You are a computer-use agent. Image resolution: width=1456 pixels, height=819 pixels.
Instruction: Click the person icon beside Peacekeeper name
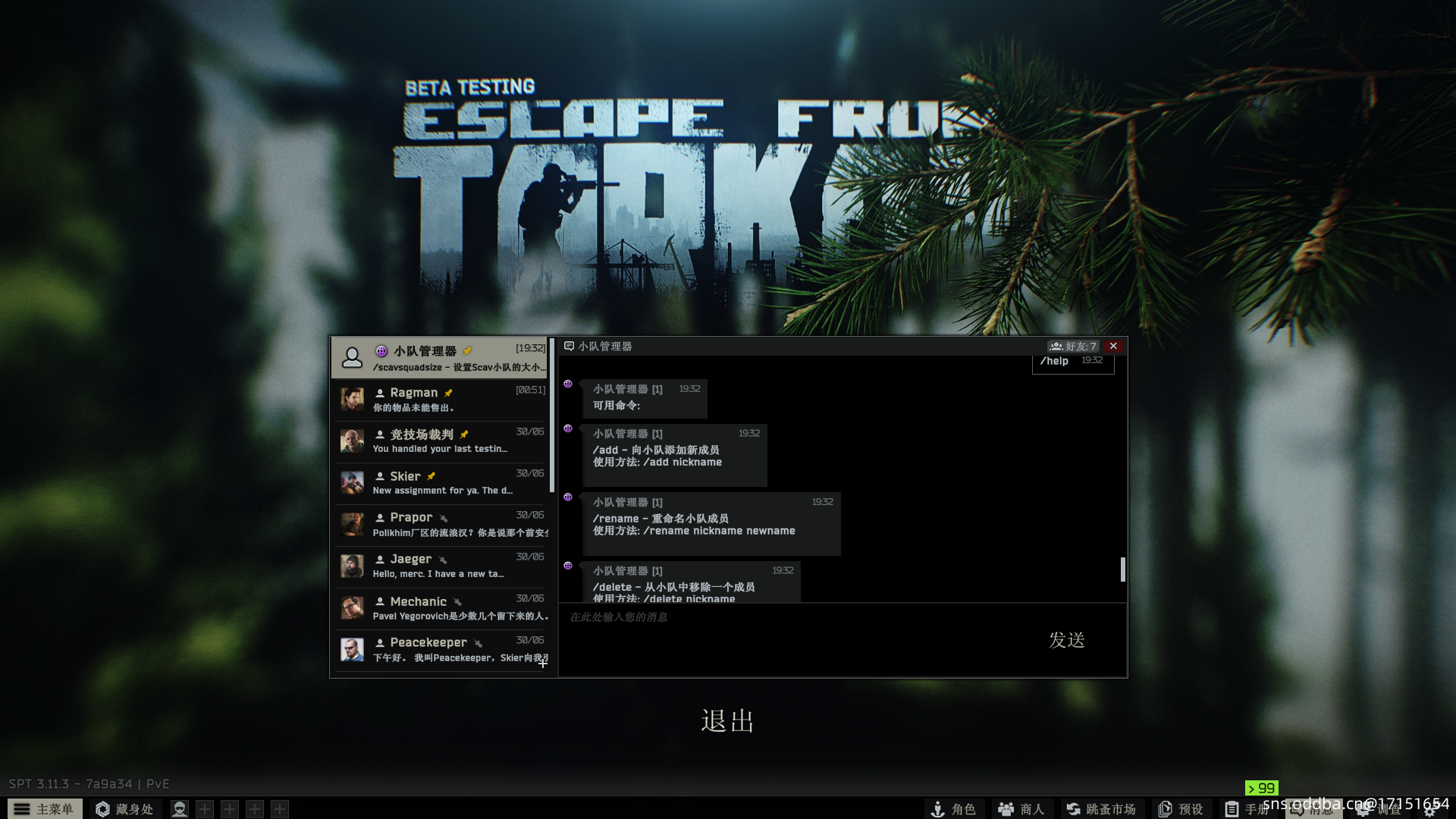click(x=380, y=643)
